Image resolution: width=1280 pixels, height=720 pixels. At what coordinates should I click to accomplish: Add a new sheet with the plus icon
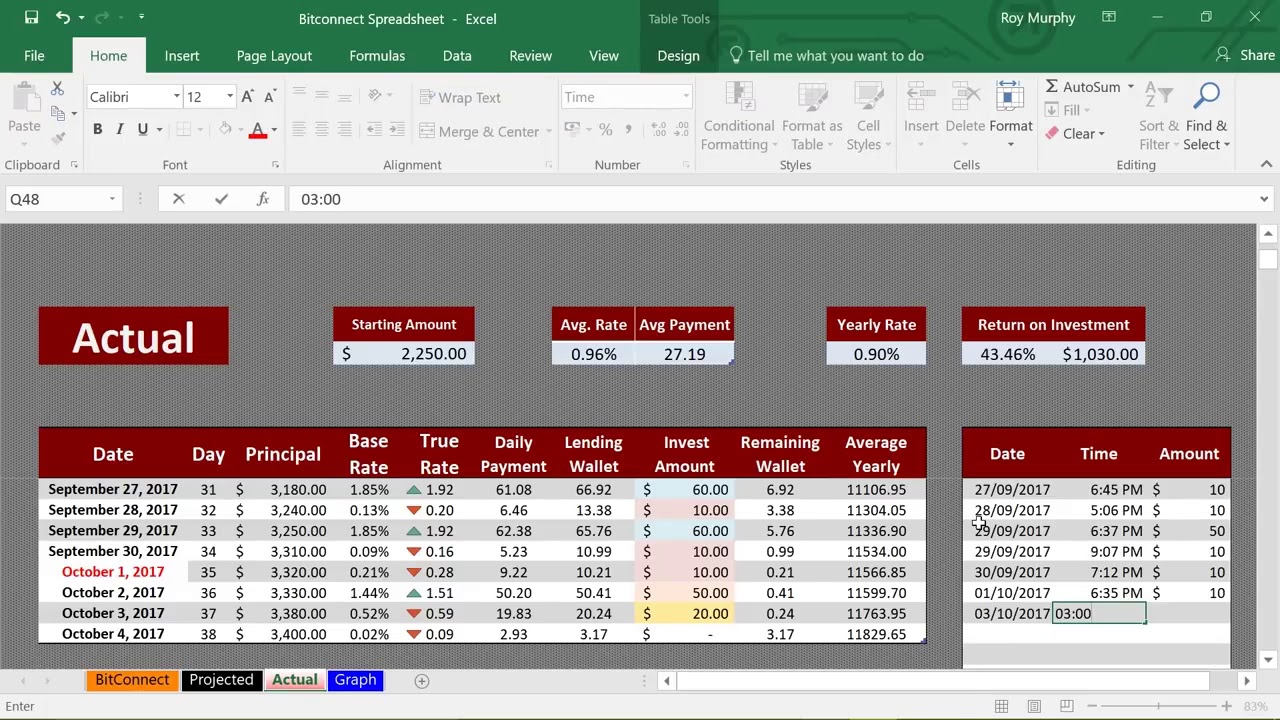(x=422, y=680)
